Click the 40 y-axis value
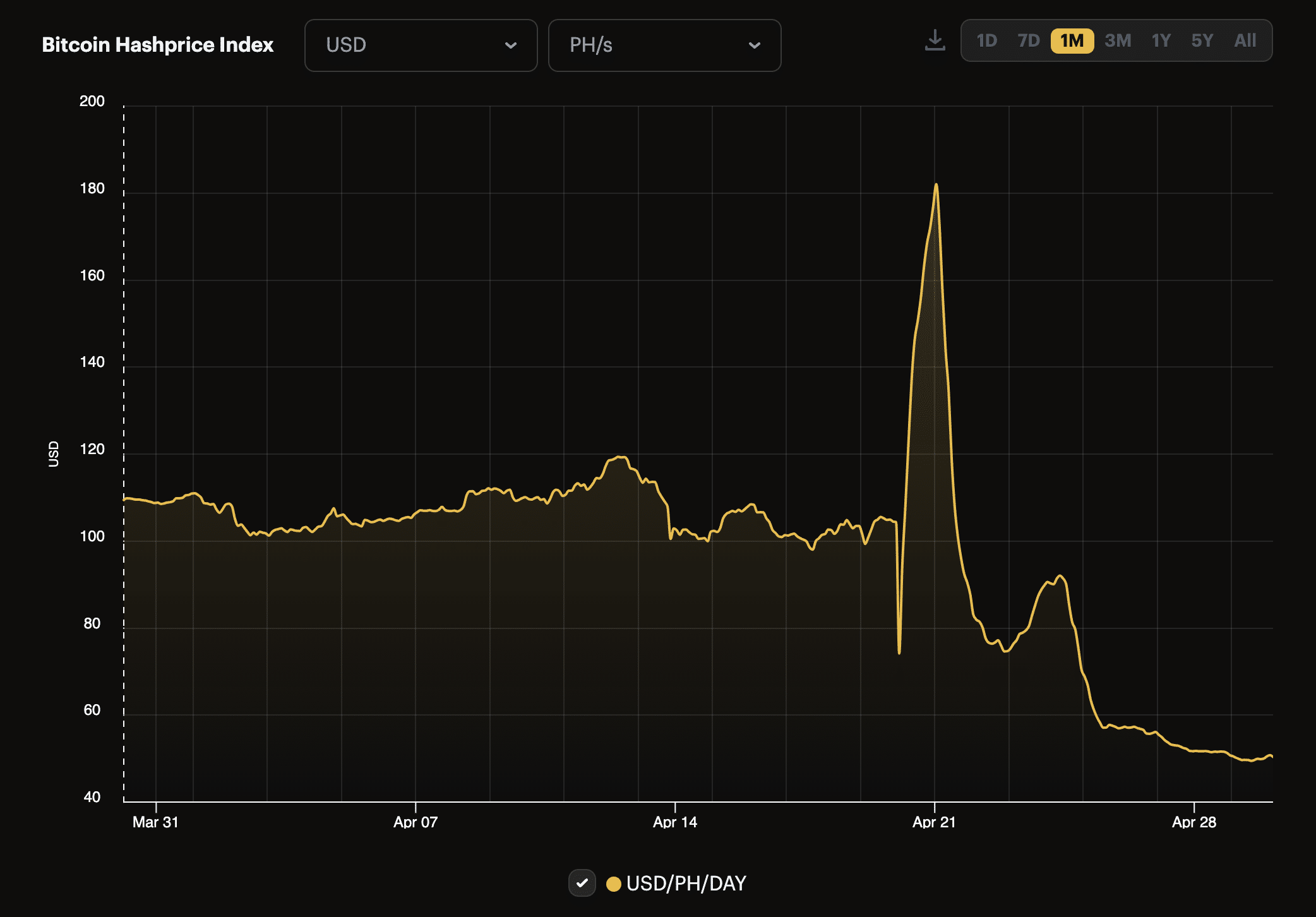Screen dimensions: 1316x917 coord(92,797)
